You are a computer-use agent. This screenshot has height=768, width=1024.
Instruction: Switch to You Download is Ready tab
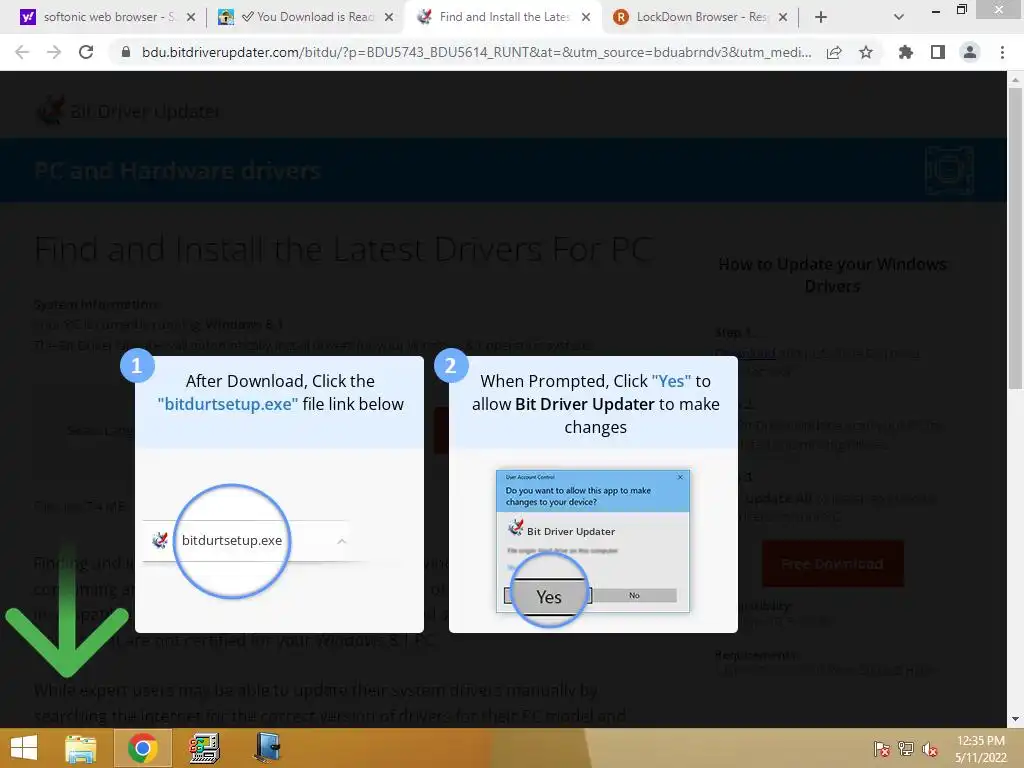tap(304, 17)
